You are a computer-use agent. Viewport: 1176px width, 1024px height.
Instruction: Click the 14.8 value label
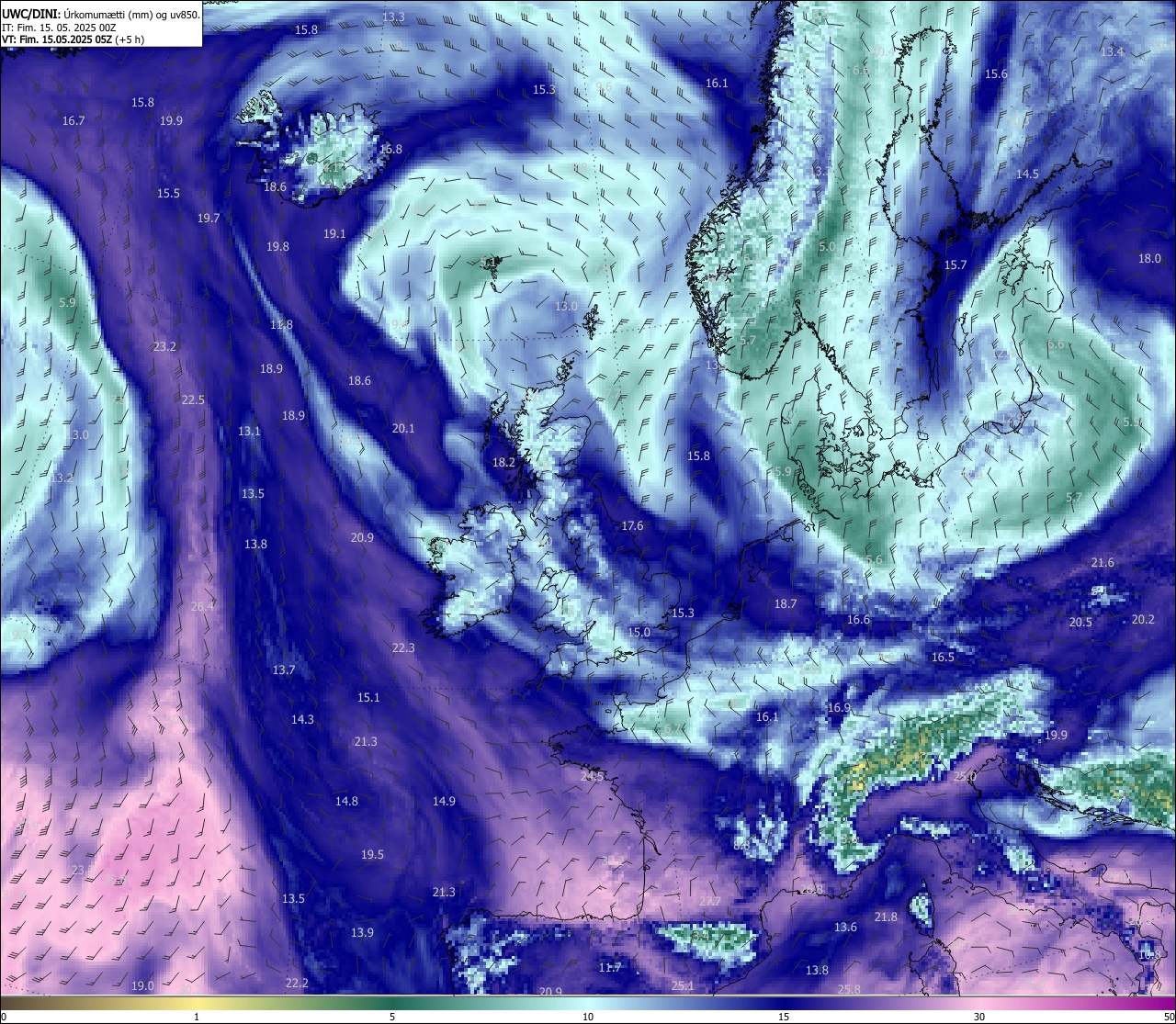(346, 802)
